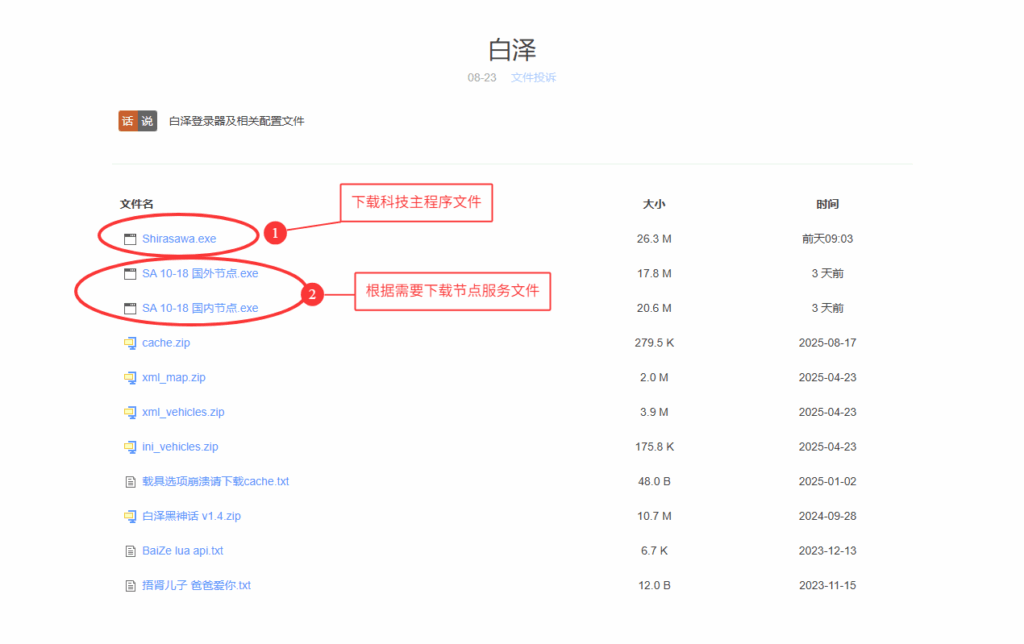The image size is (1024, 644).
Task: Click the zip icon beside xml_vehicles.zip
Action: (129, 412)
